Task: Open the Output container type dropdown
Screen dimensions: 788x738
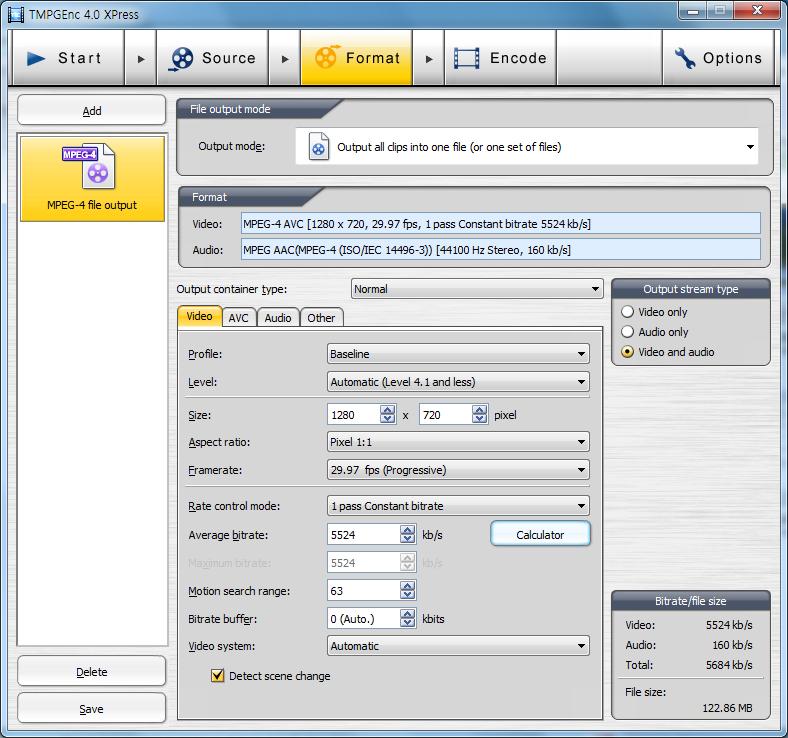Action: [477, 289]
